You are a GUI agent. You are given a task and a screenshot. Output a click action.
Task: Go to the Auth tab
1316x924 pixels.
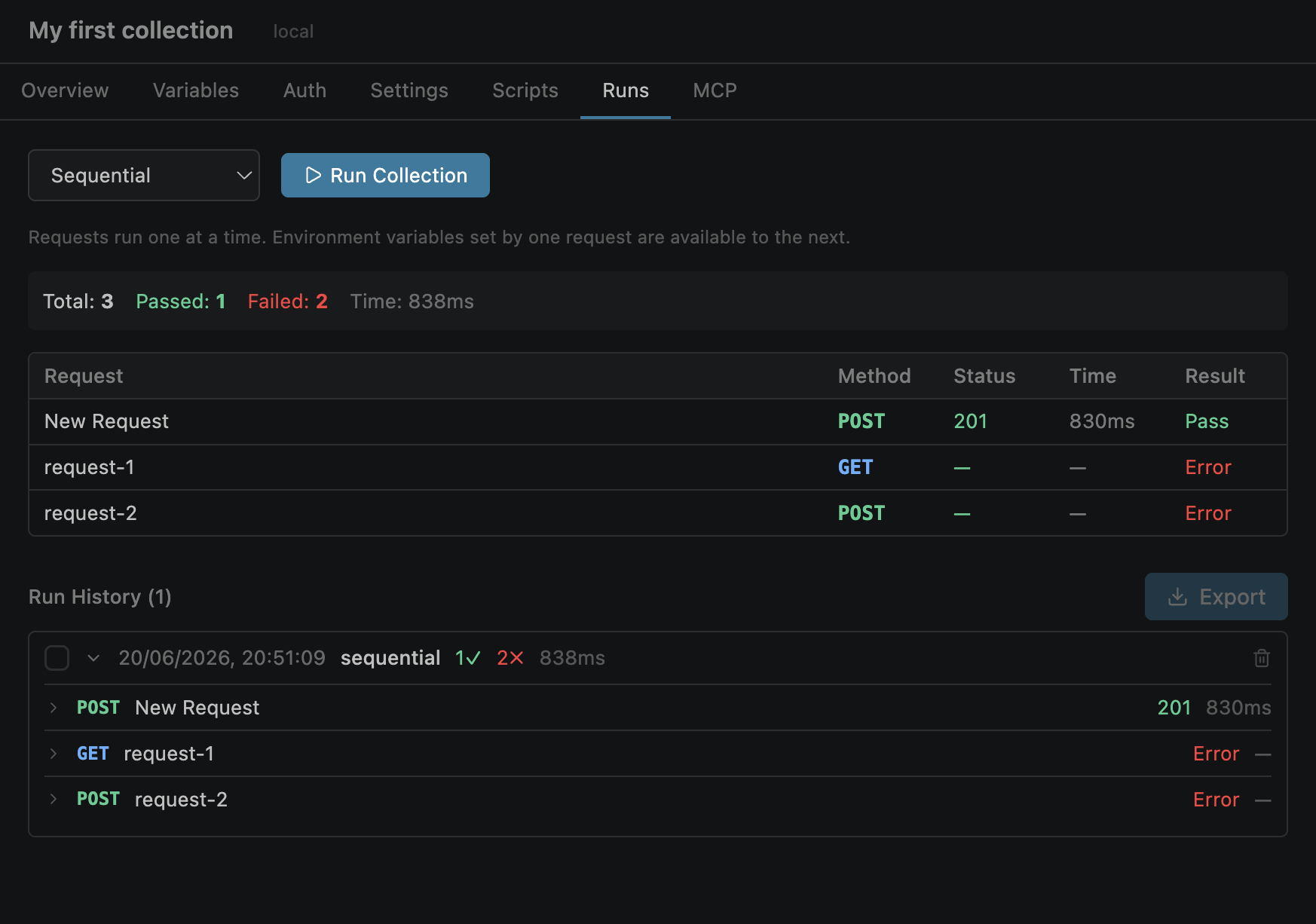[305, 90]
